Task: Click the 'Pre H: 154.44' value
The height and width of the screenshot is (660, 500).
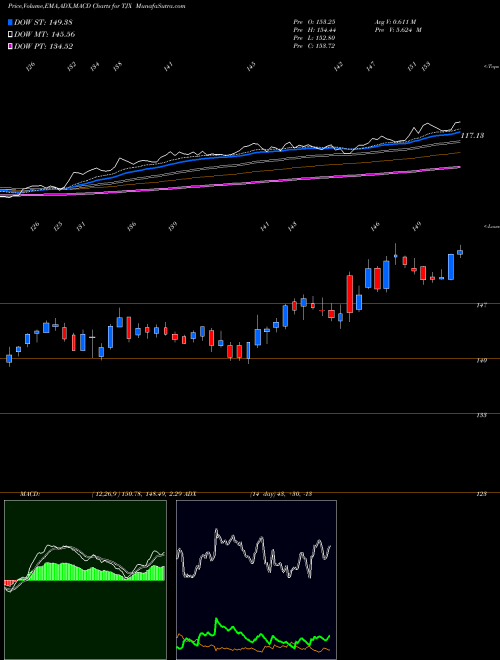Action: pyautogui.click(x=314, y=30)
